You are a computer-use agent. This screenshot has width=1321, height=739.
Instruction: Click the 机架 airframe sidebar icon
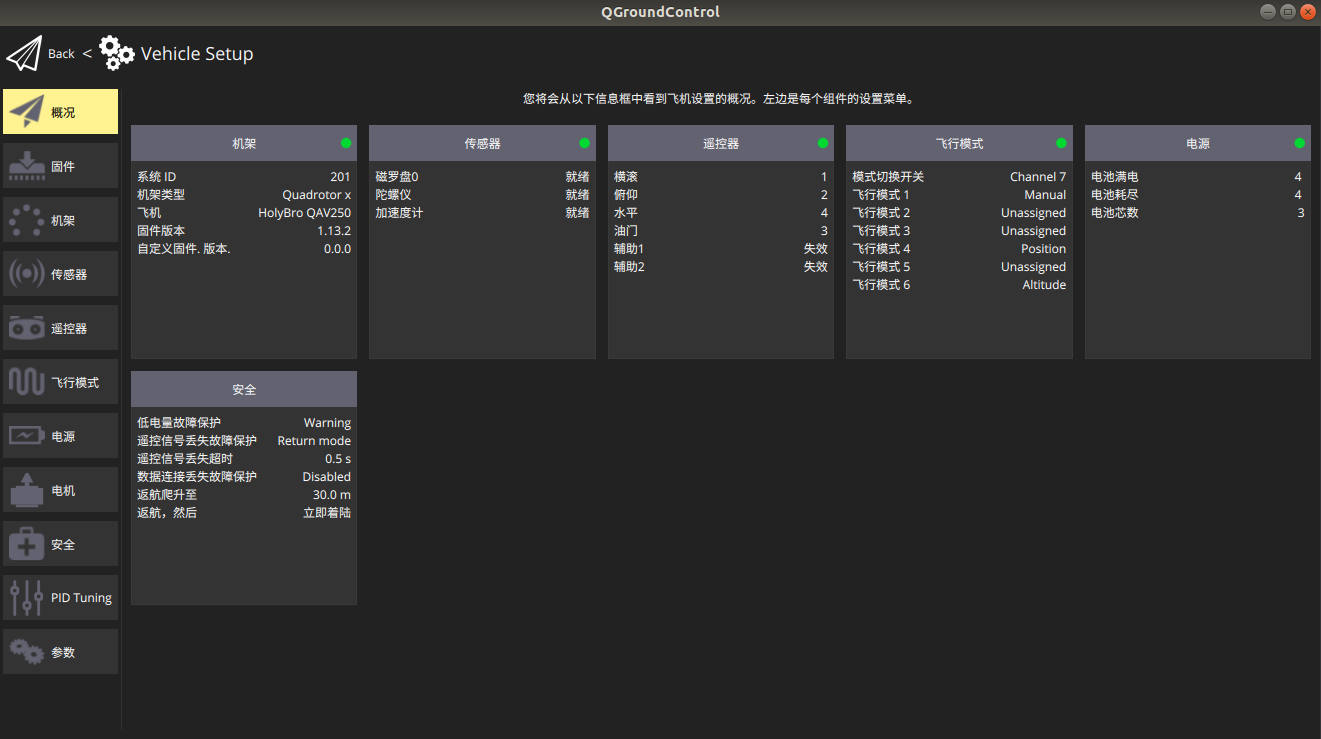(27, 220)
